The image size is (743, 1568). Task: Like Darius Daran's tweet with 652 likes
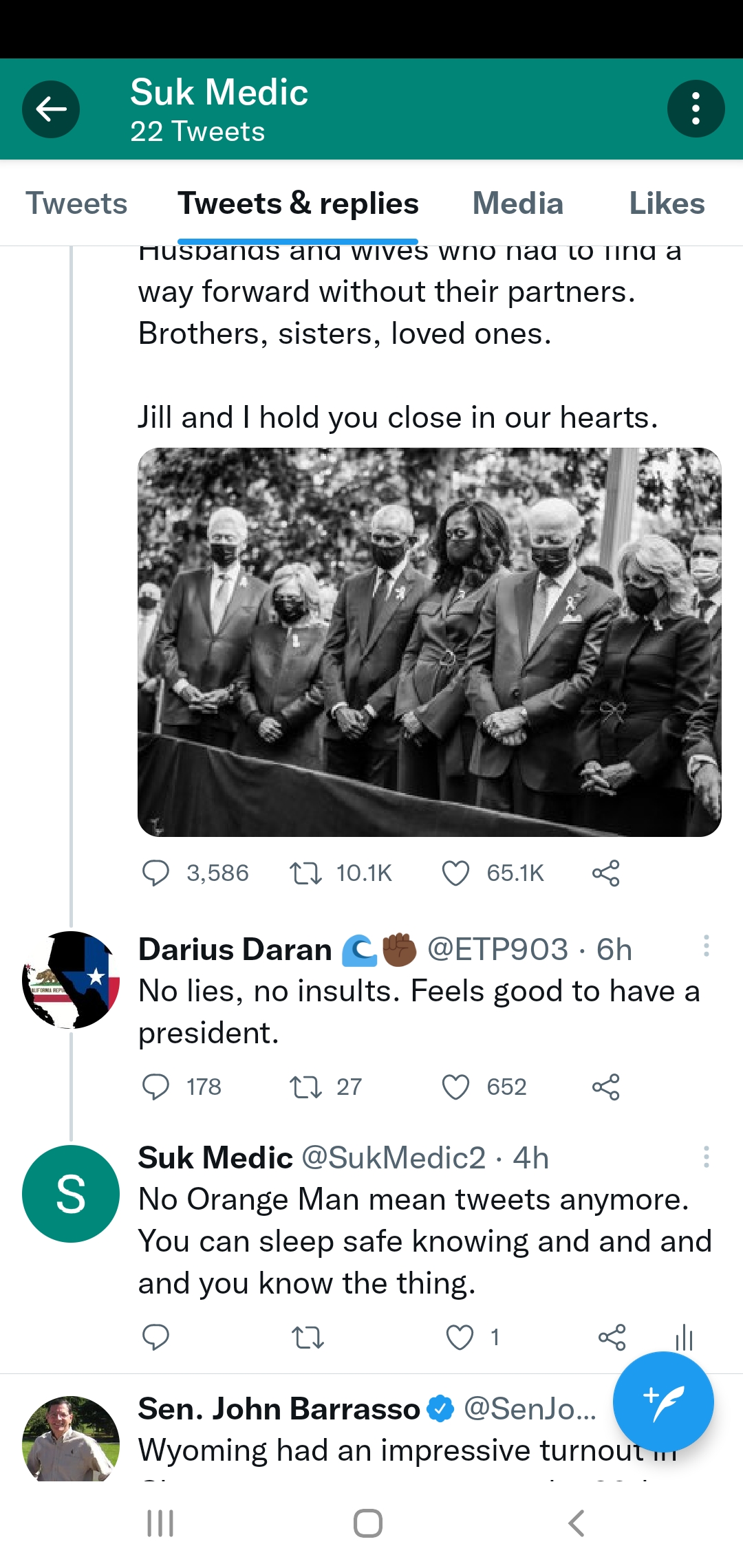coord(455,1087)
